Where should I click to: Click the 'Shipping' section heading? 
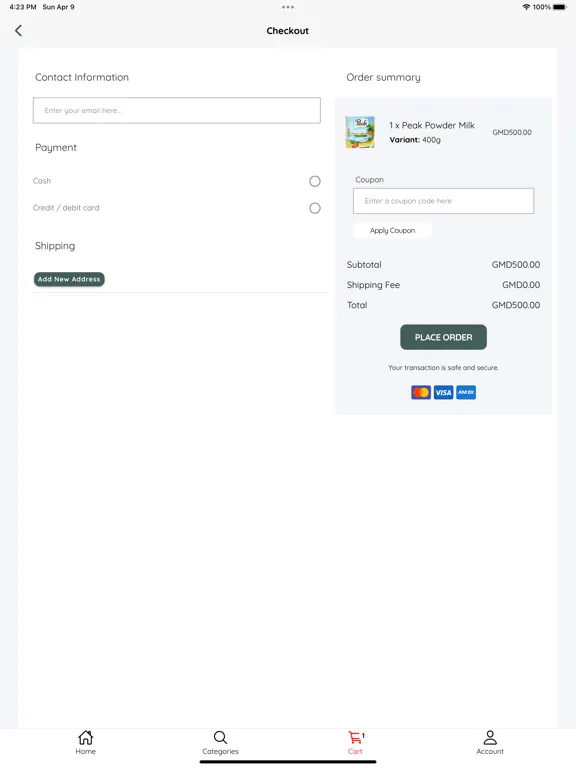[x=55, y=246]
